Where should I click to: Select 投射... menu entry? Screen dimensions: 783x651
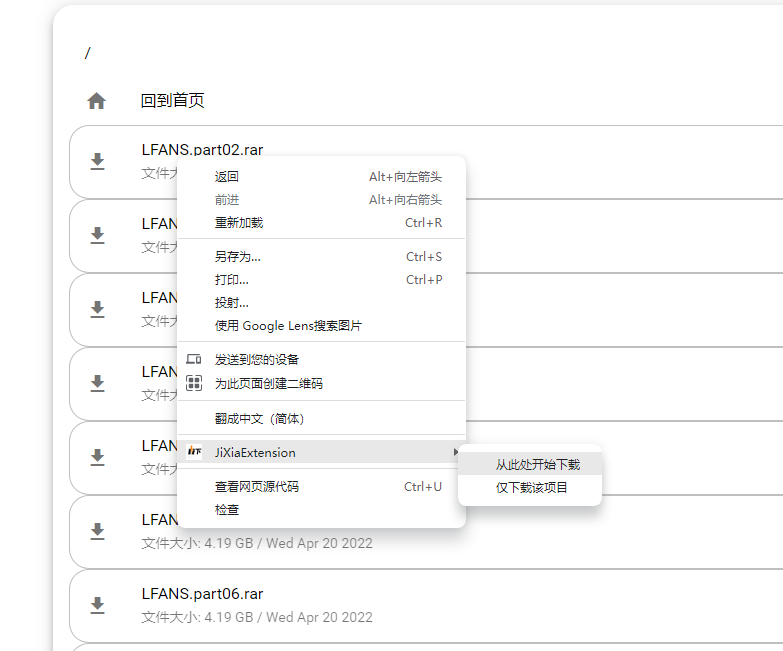point(322,303)
